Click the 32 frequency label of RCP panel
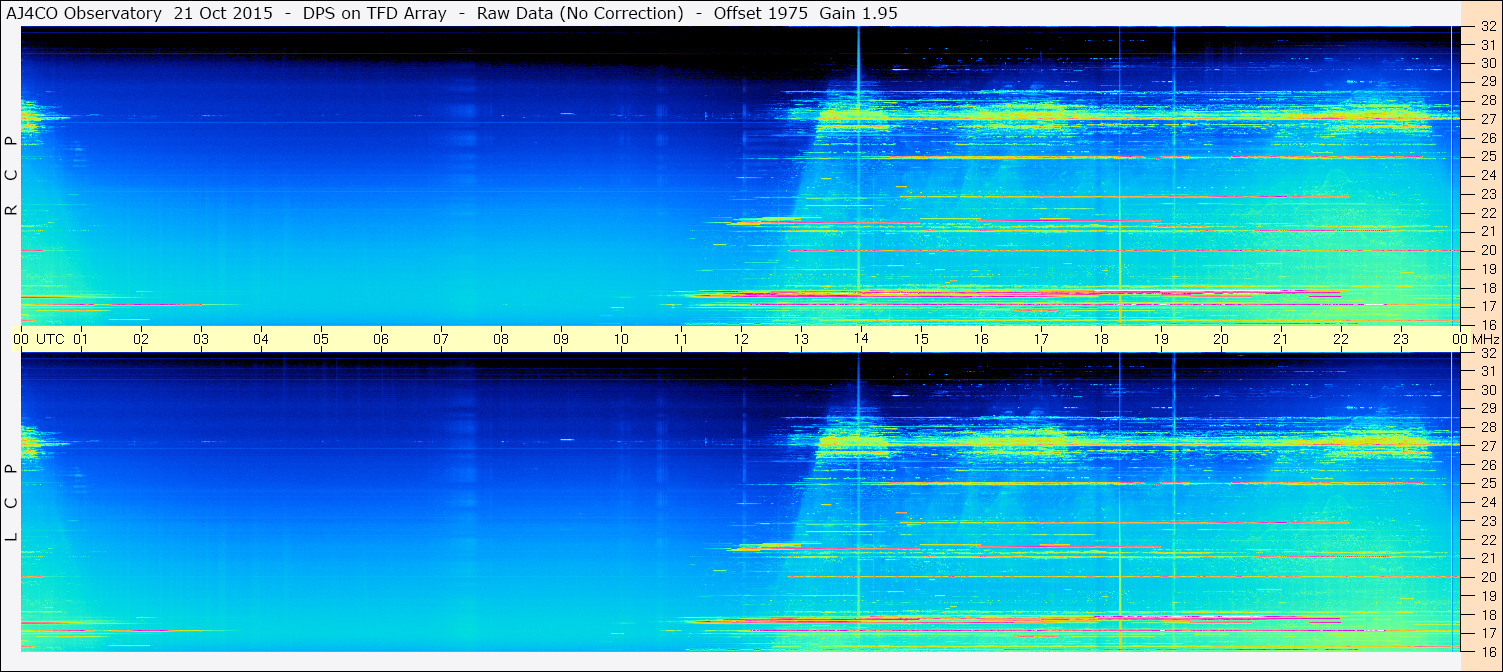Image resolution: width=1503 pixels, height=672 pixels. (x=1488, y=27)
